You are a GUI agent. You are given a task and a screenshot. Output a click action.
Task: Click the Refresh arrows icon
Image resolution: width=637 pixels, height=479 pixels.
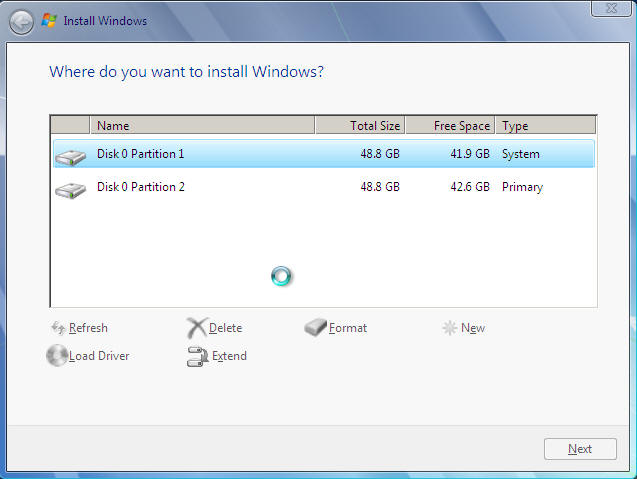[58, 328]
